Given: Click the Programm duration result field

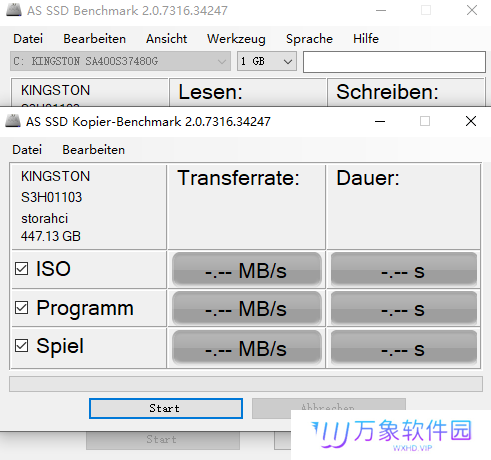Looking at the screenshot, I should click(x=404, y=308).
